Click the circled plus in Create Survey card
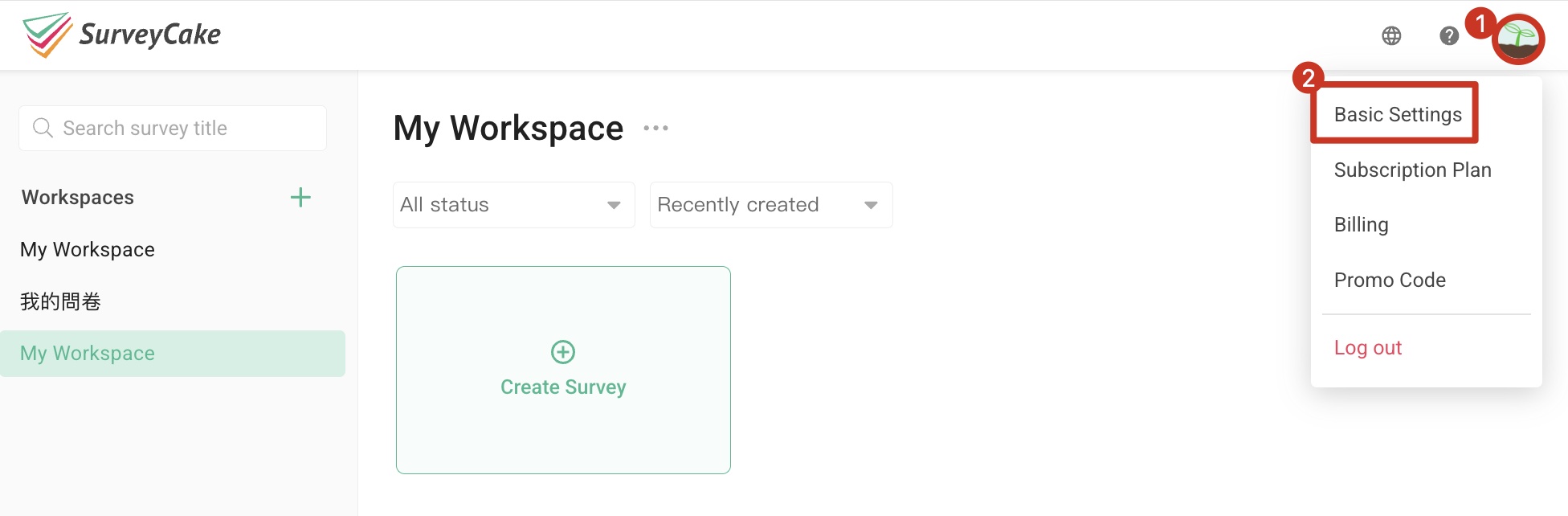Screen dimensions: 1568x516 point(562,352)
